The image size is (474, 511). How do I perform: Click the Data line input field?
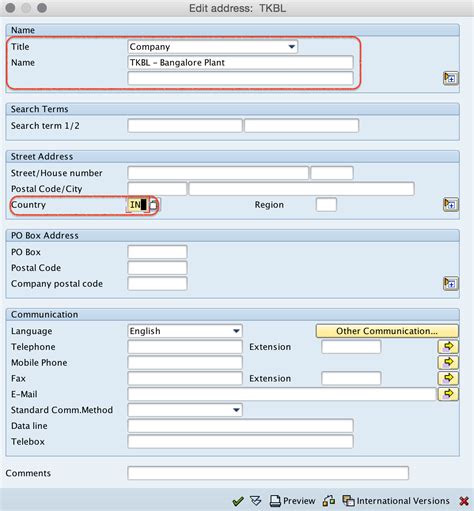pos(240,426)
